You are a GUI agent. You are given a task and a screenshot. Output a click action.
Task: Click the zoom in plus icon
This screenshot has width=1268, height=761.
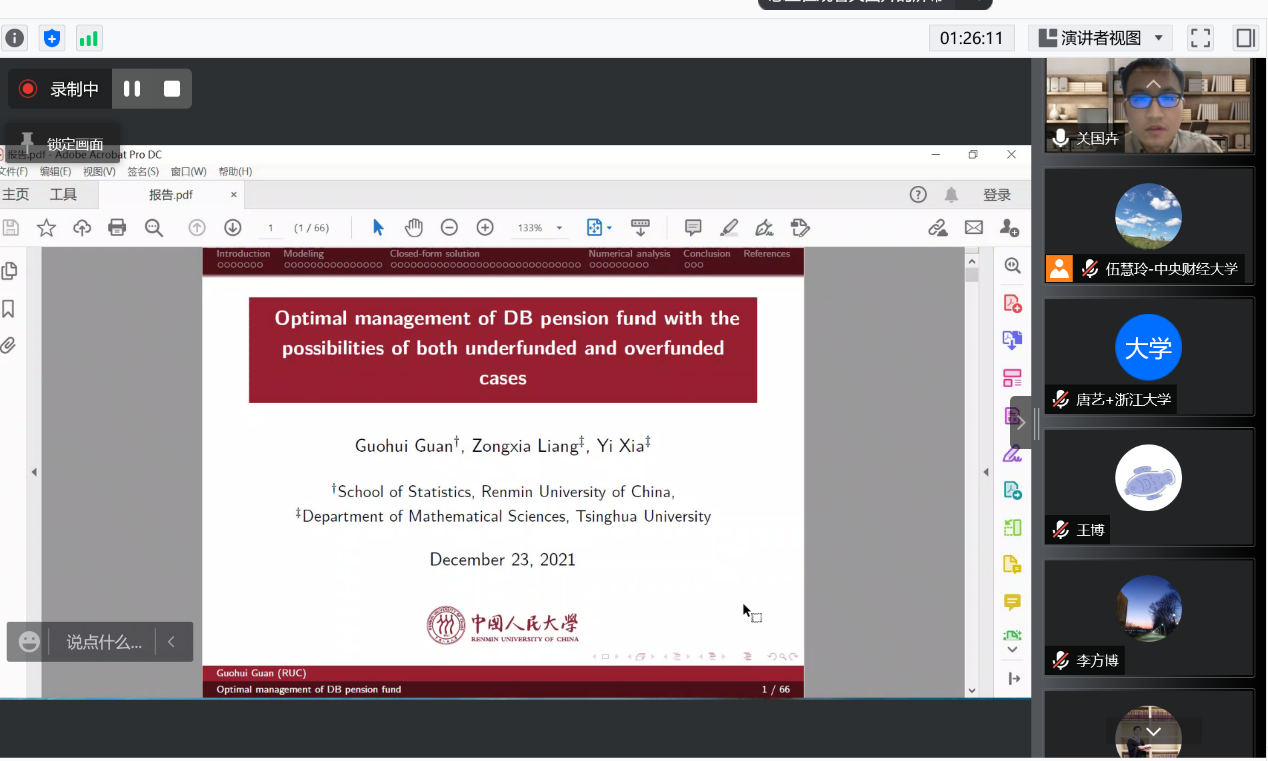485,228
